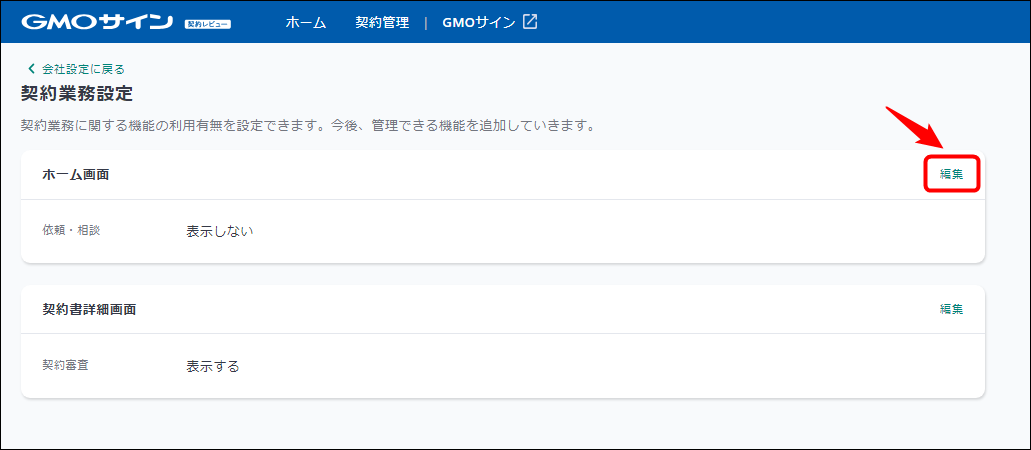Click the external-link icon beside GMOサイン
Image resolution: width=1031 pixels, height=450 pixels.
coord(530,22)
